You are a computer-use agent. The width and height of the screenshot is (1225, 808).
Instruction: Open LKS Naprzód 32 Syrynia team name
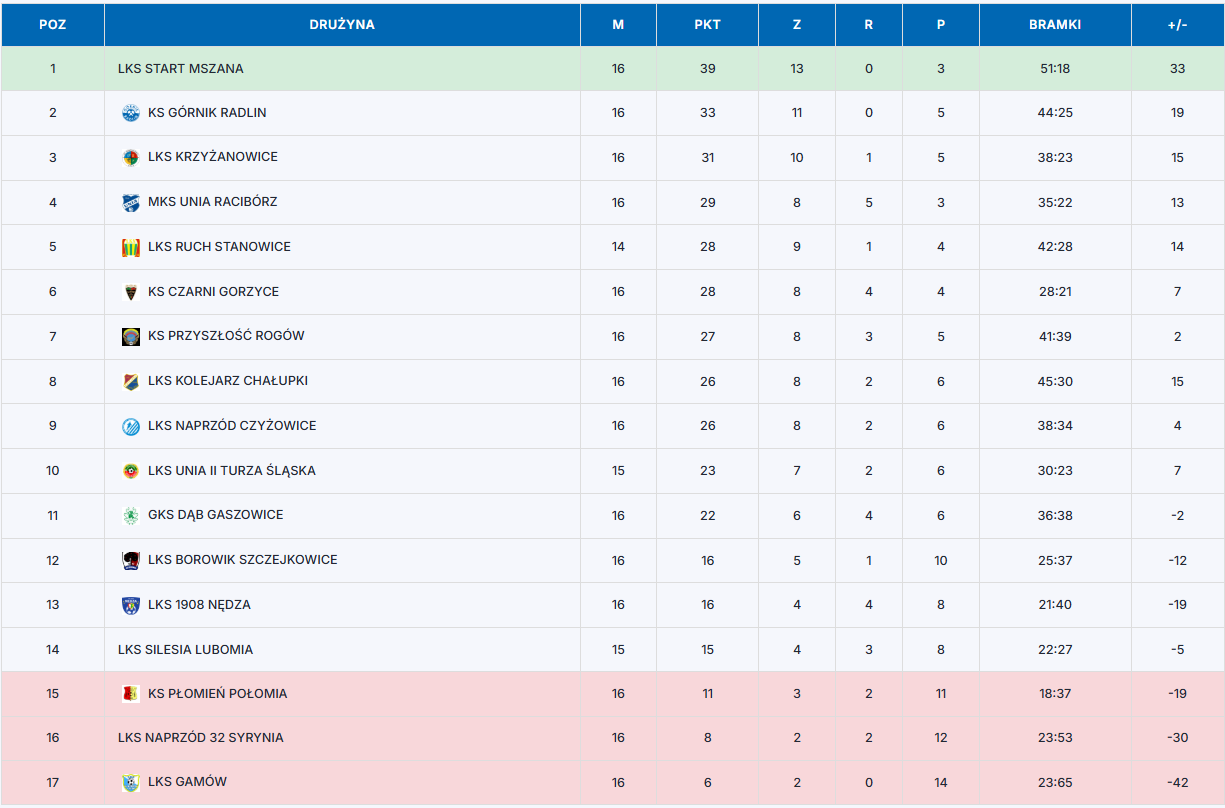coord(200,738)
